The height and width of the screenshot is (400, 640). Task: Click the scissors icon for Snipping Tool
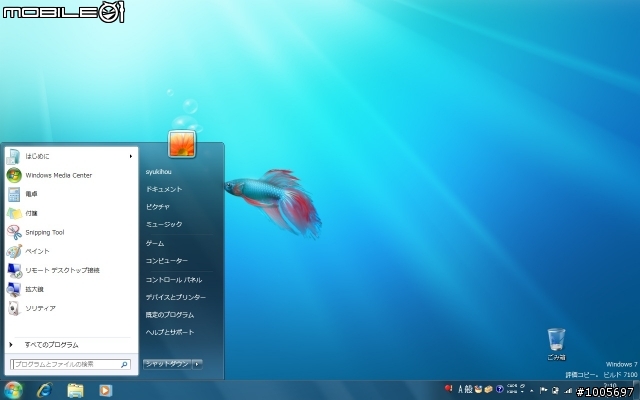[x=14, y=232]
